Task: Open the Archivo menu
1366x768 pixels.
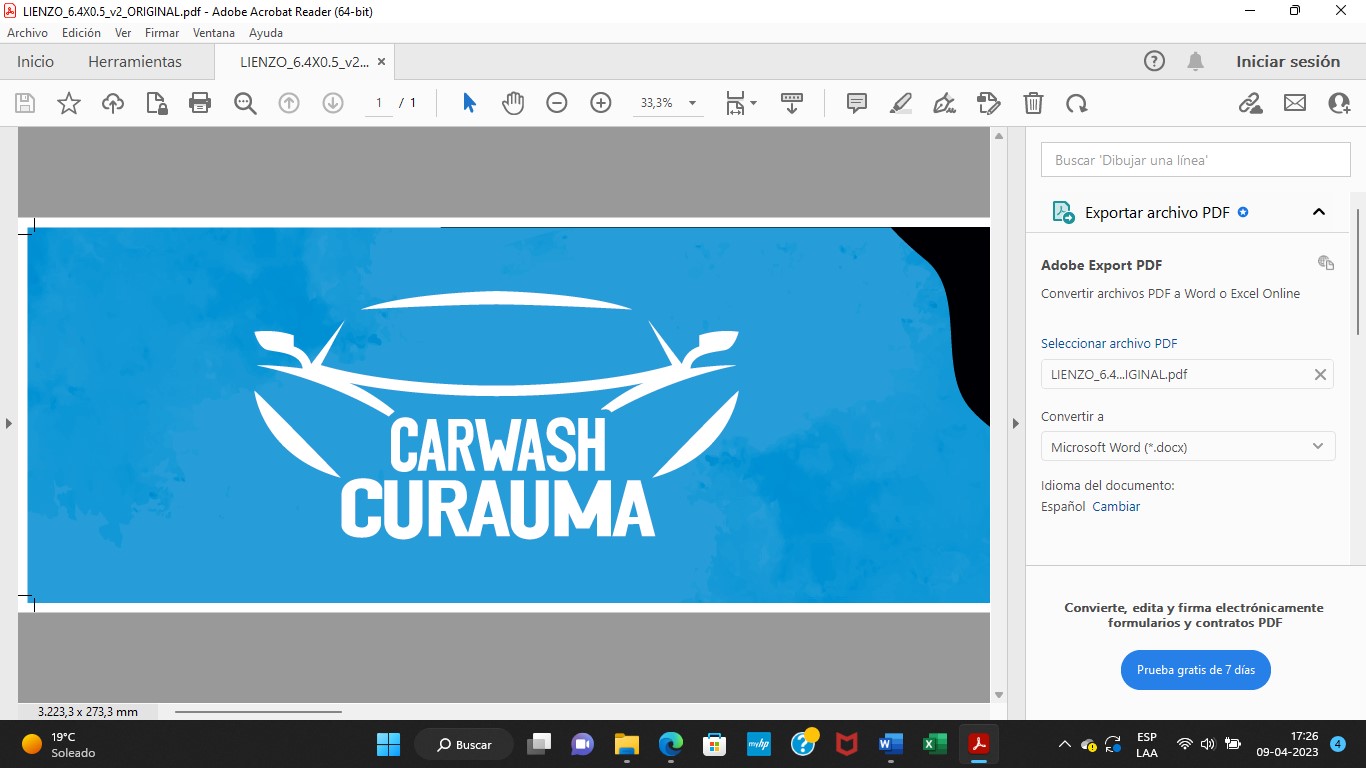Action: 27,32
